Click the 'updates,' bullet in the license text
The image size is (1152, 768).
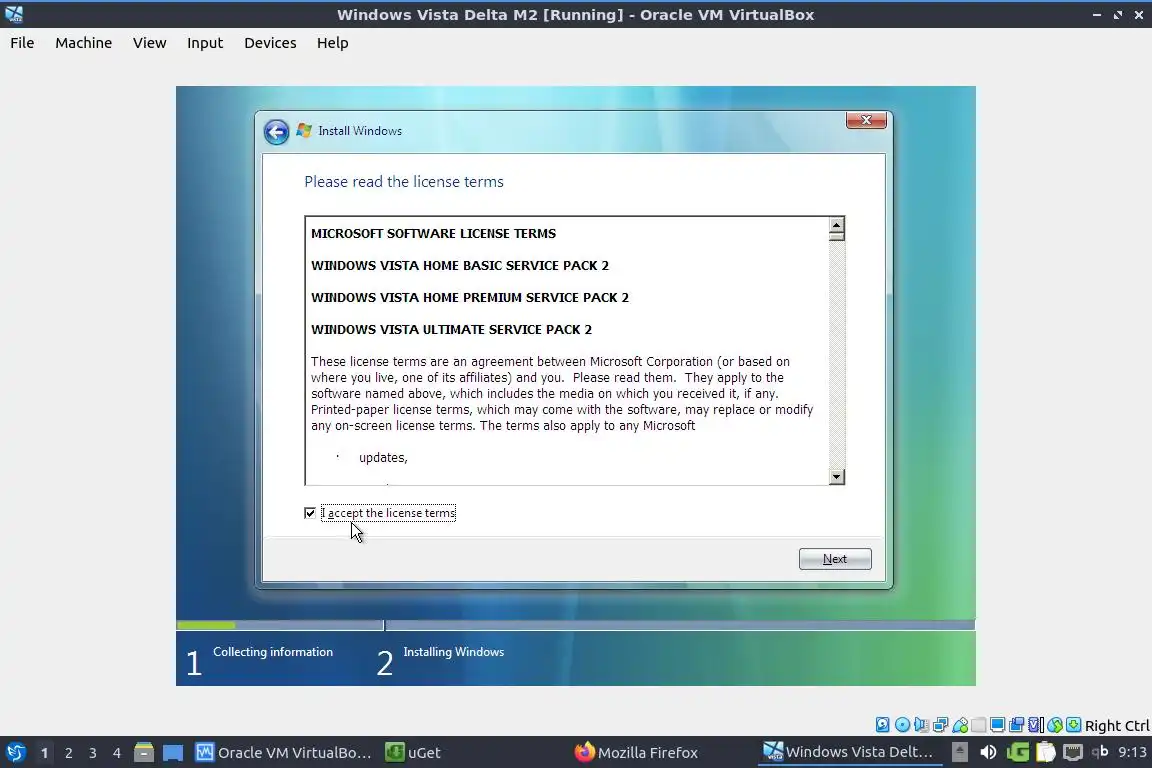(383, 458)
